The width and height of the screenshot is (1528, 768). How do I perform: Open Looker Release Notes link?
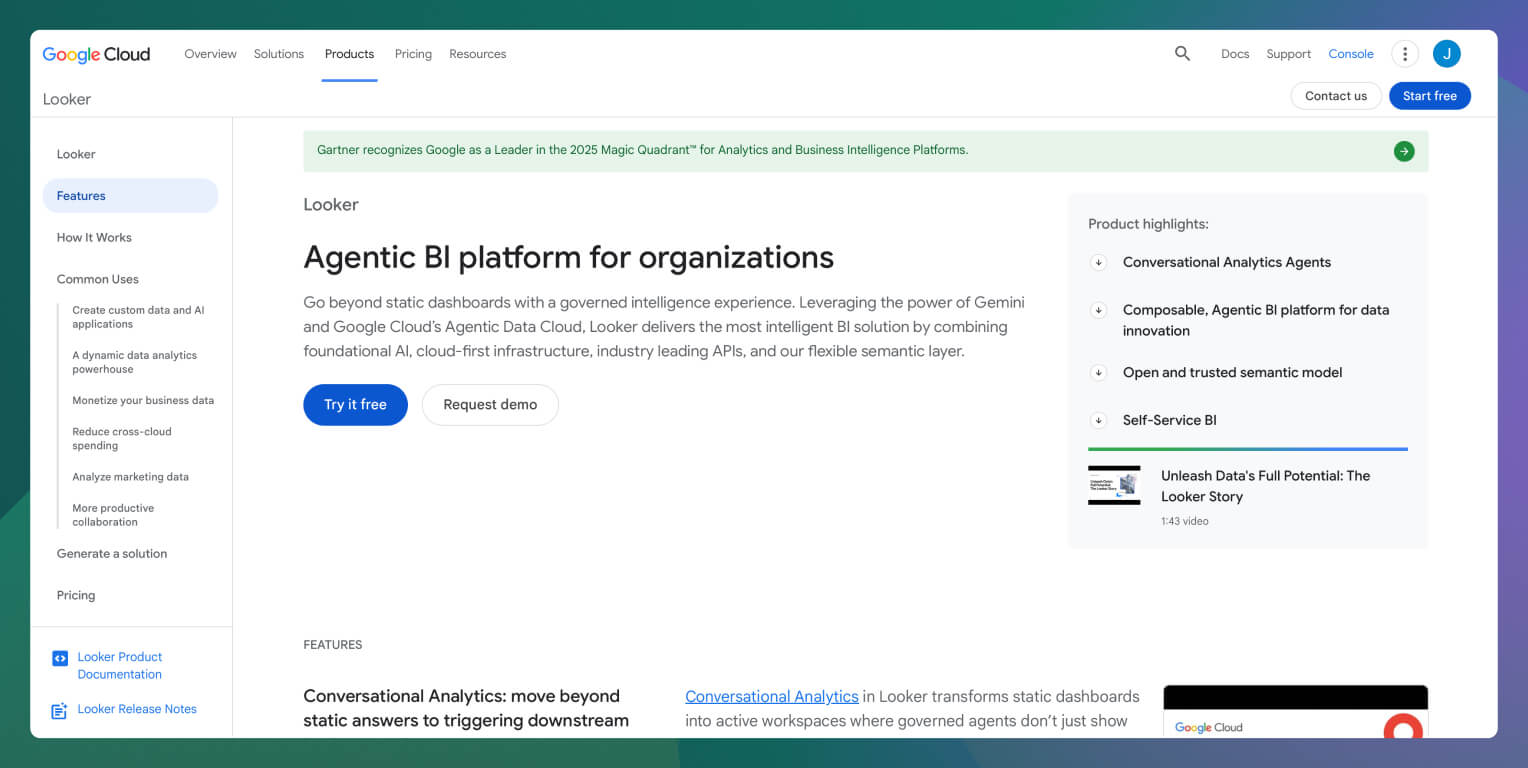coord(137,710)
